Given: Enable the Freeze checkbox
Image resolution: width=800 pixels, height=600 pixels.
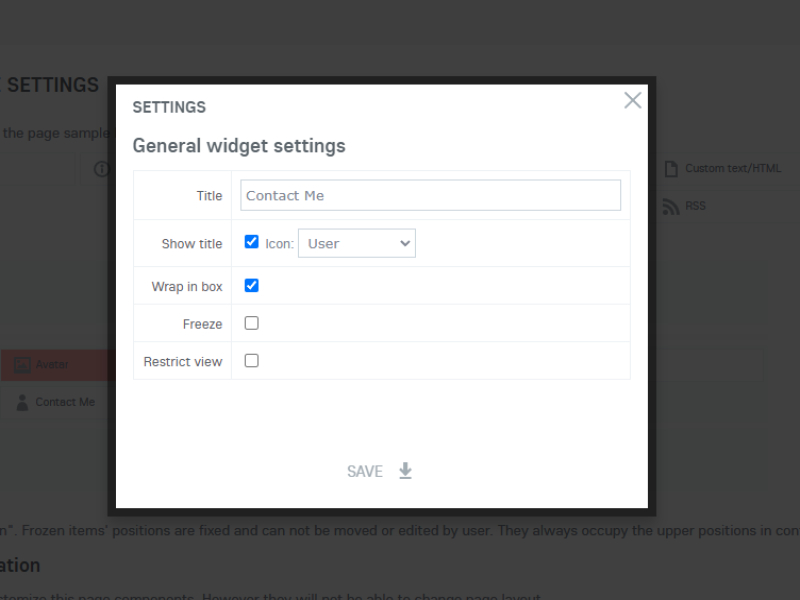Looking at the screenshot, I should 252,323.
